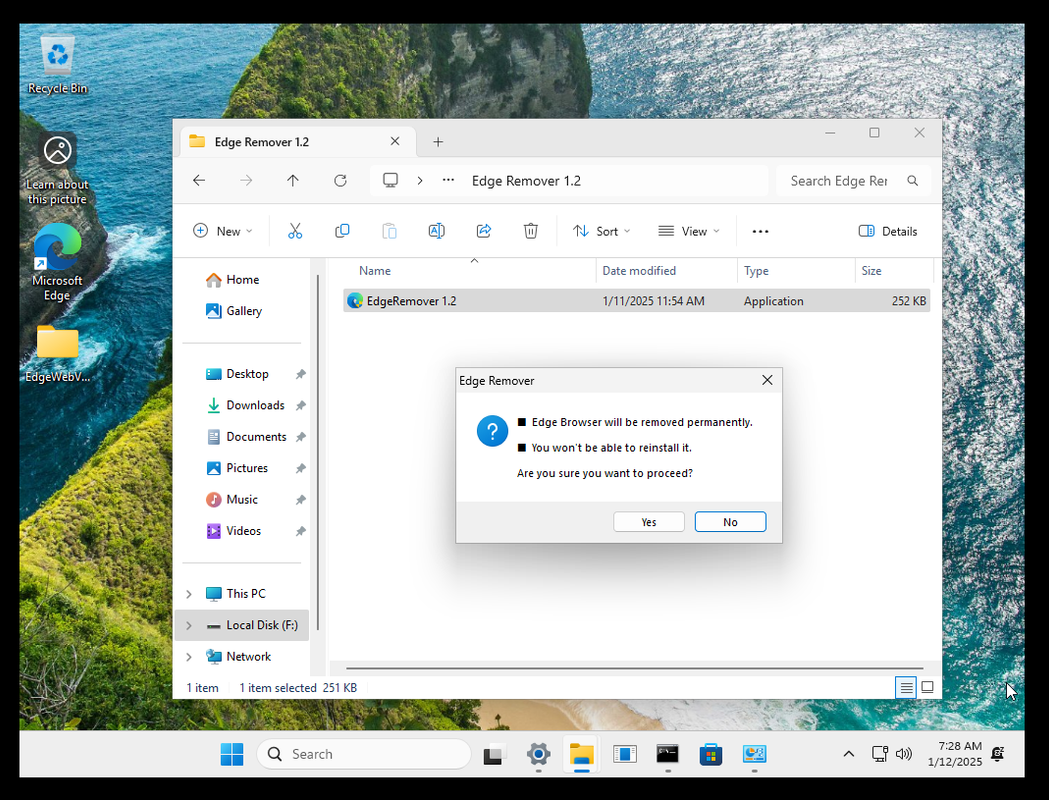Select Microsoft Edge desktop shortcut
Viewport: 1049px width, 800px height.
pyautogui.click(x=58, y=263)
